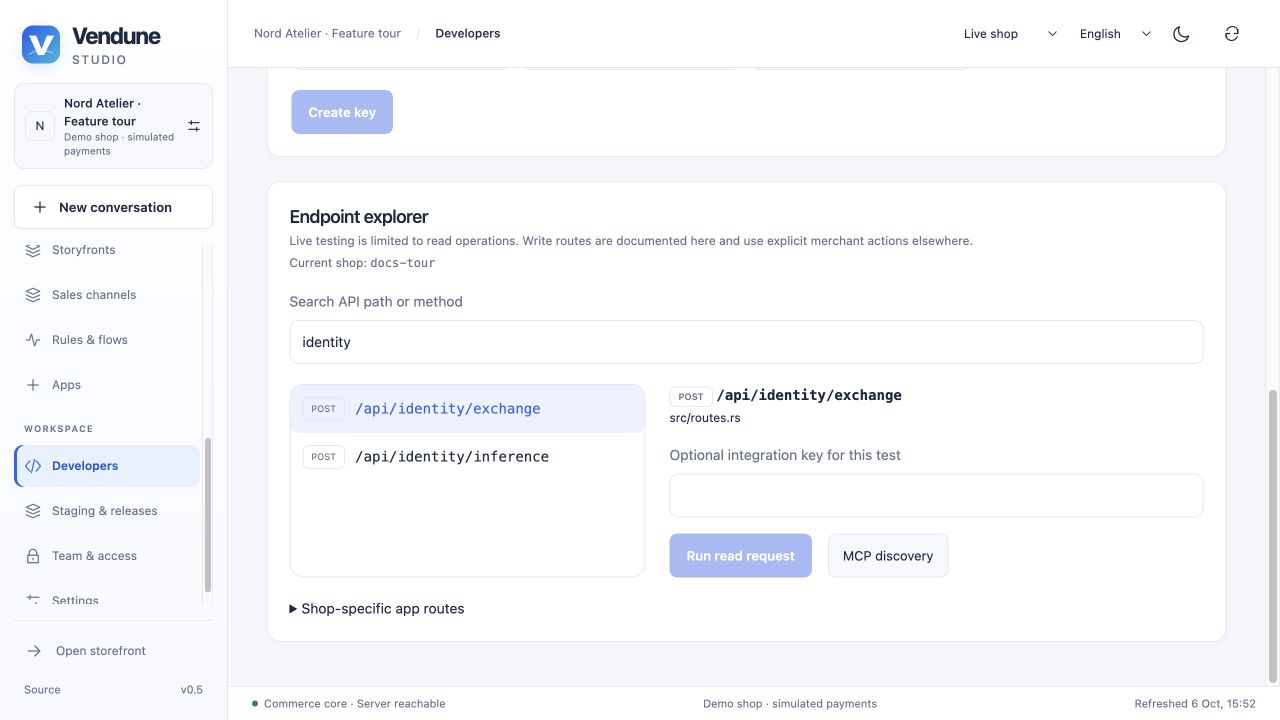This screenshot has height=720, width=1280.
Task: Click the Team & access lock icon
Action: (33, 556)
